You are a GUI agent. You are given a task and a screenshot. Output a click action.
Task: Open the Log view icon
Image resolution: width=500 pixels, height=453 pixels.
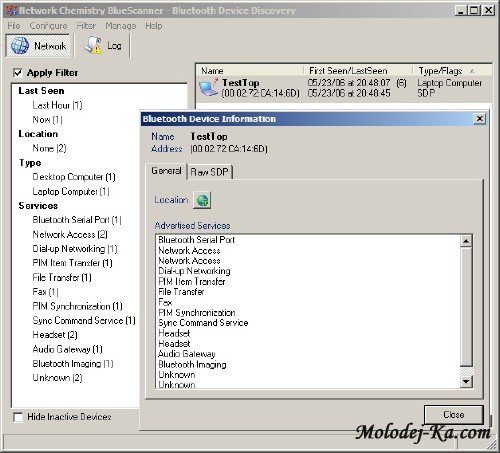click(93, 46)
